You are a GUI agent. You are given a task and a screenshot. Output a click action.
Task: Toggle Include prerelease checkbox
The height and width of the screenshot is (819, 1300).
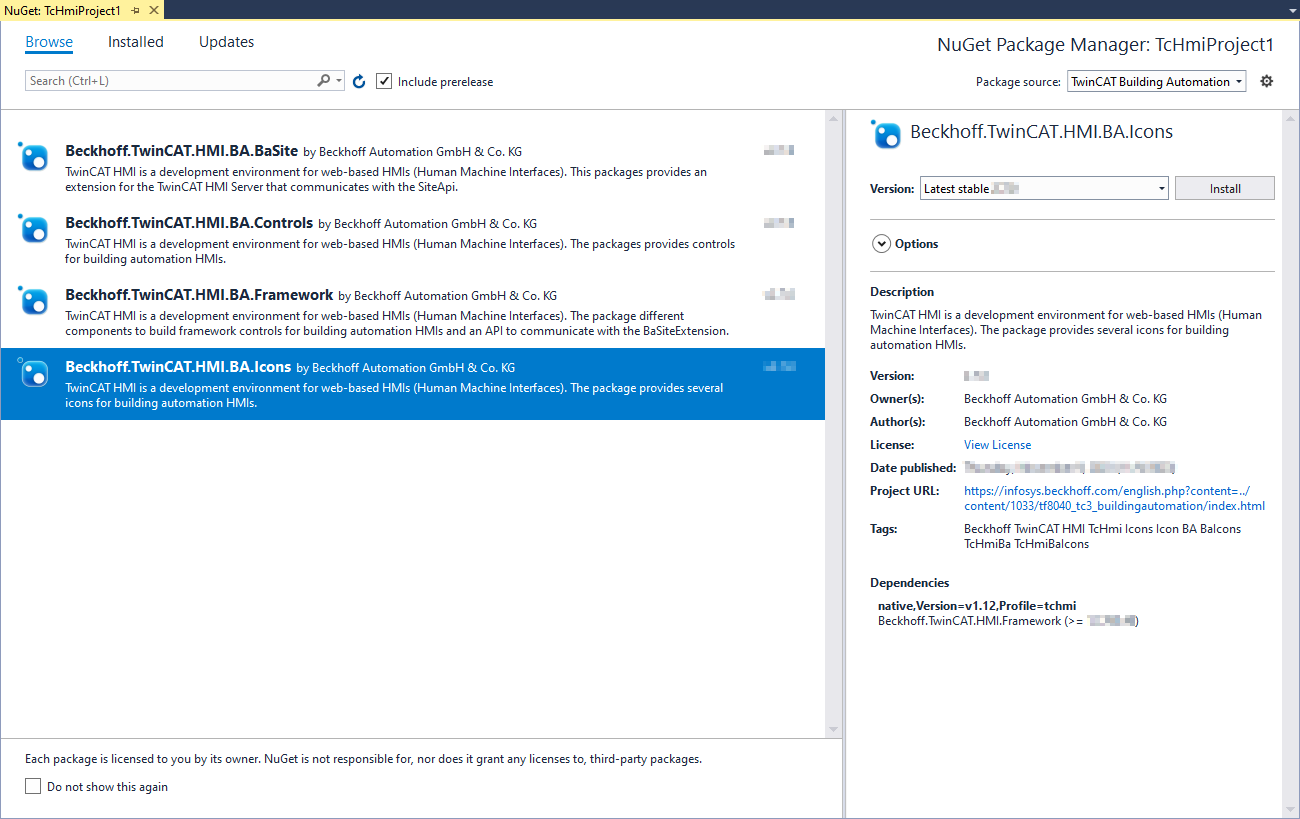[384, 81]
